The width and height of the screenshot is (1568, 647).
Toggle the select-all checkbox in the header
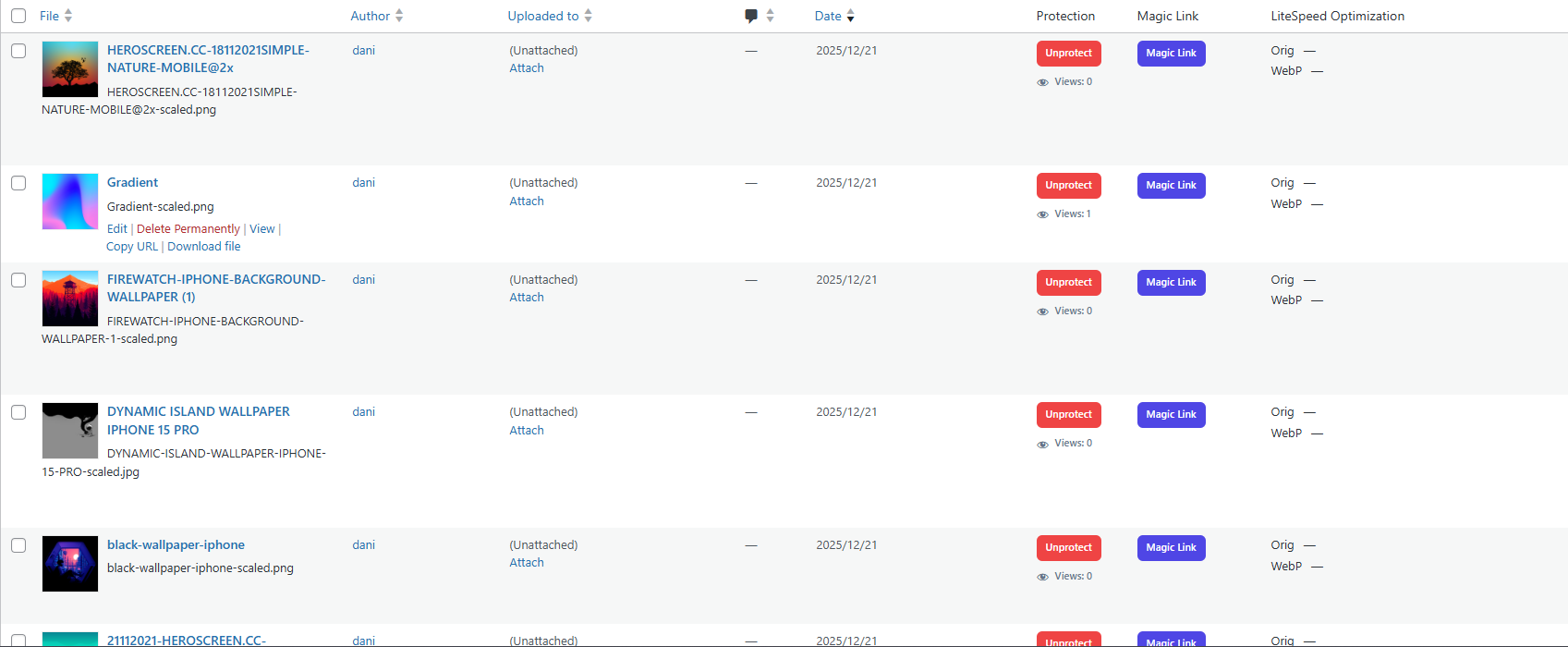coord(18,15)
